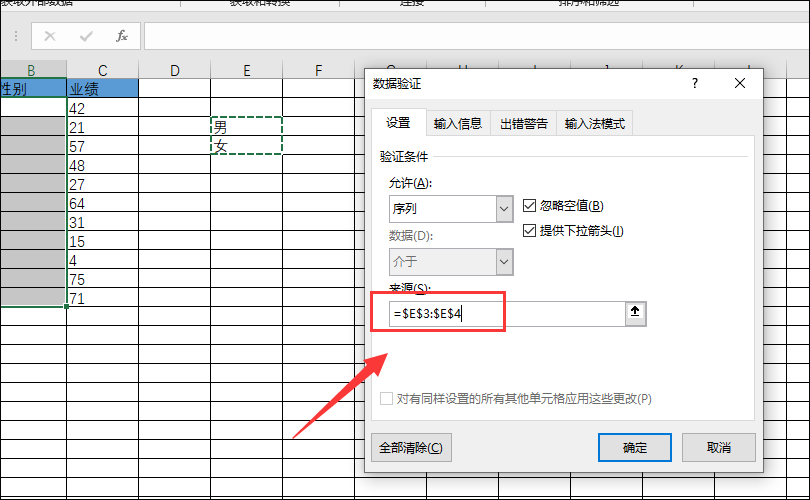Click the formula bar confirm checkmark icon

pyautogui.click(x=86, y=36)
